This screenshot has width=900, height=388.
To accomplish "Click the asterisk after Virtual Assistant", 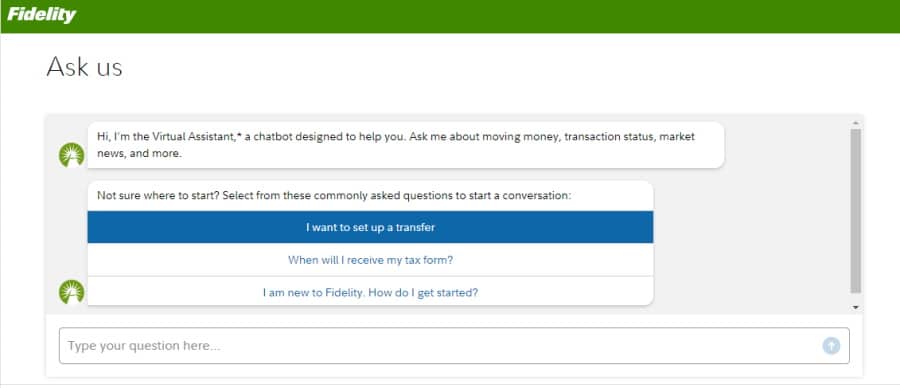I will point(238,135).
